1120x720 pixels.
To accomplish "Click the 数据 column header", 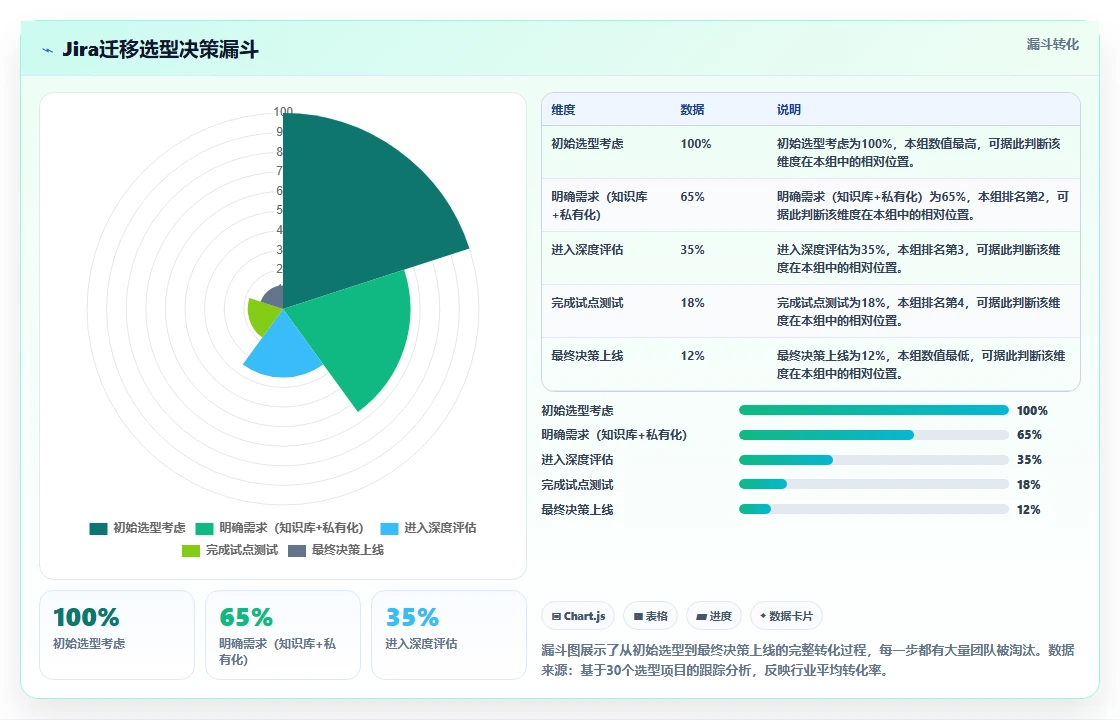I will pyautogui.click(x=692, y=109).
